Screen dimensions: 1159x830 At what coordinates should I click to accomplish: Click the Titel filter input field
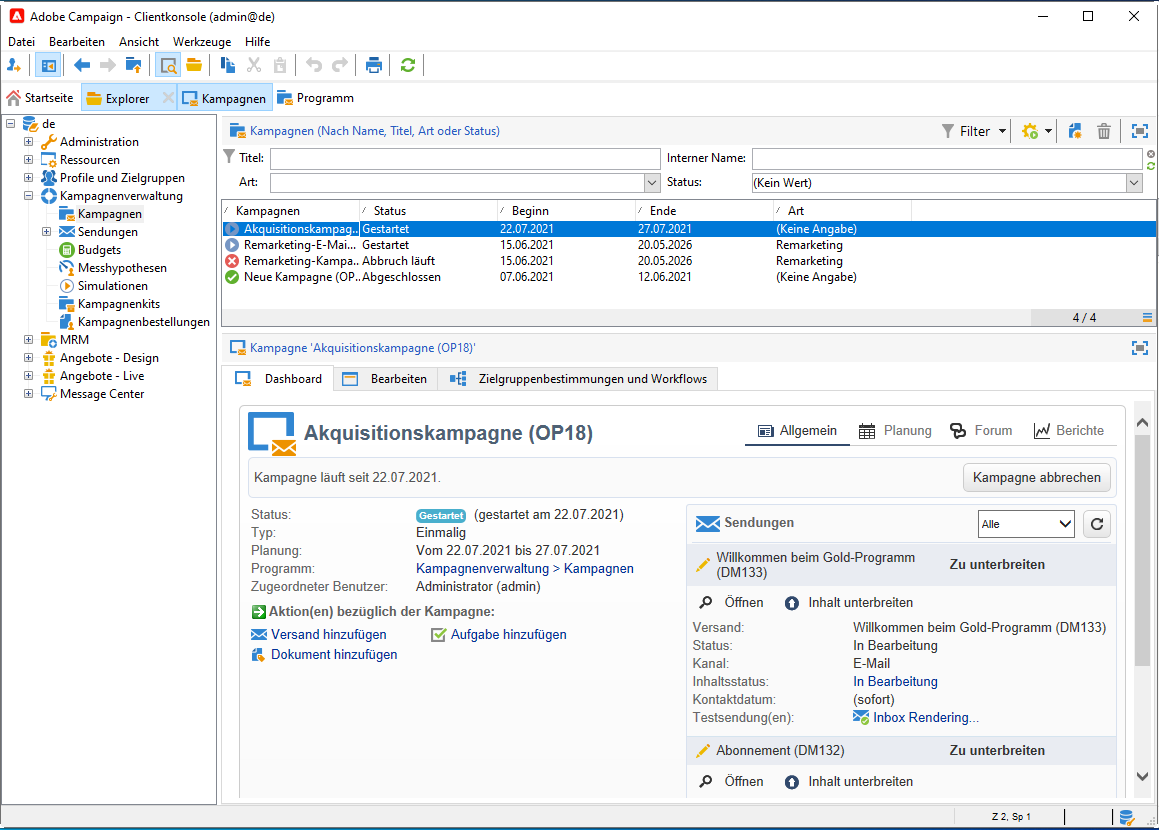465,159
